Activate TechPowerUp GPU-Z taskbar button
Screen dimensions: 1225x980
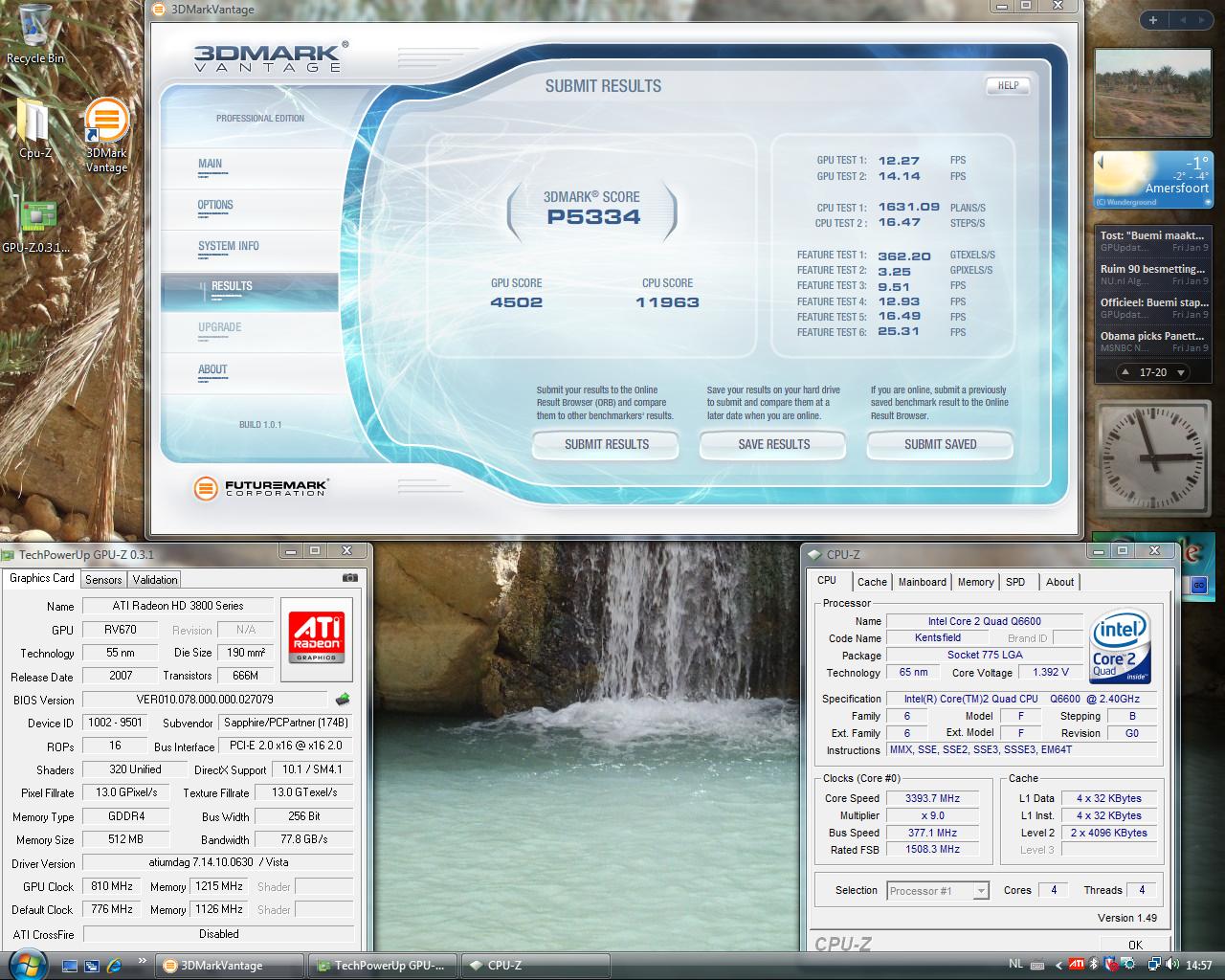tap(383, 966)
